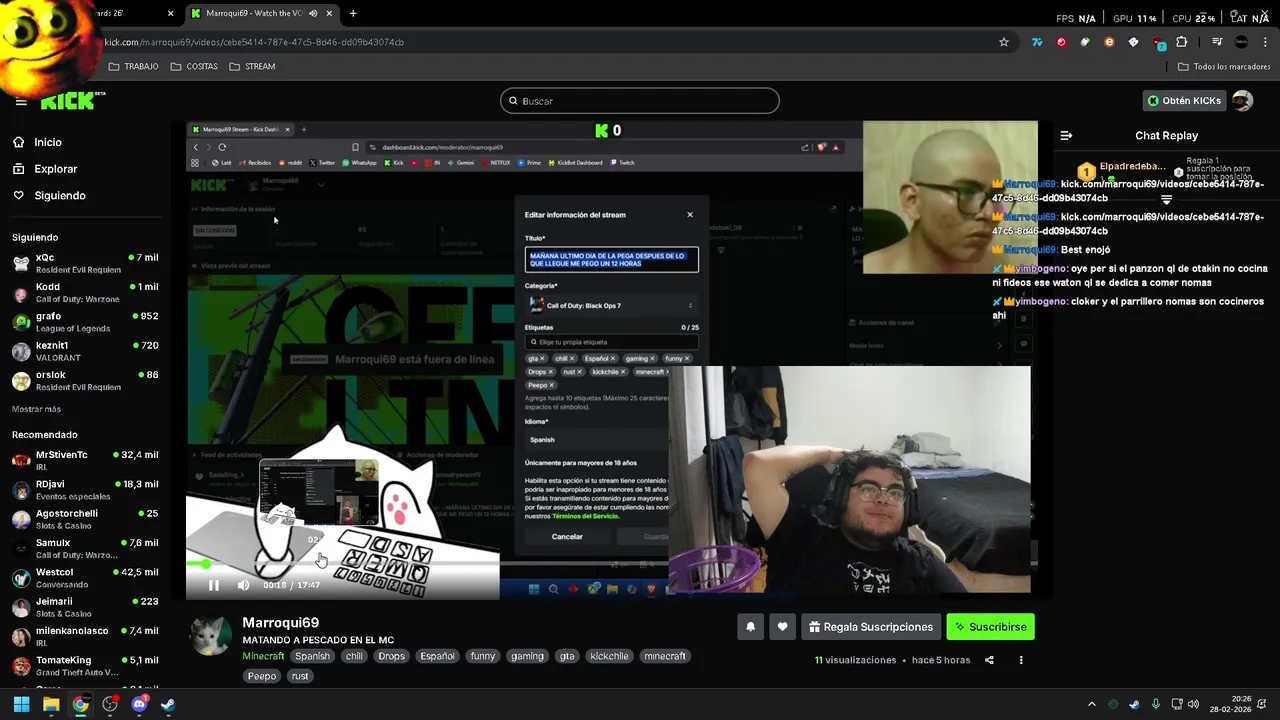Toggle the heart follow button
Image resolution: width=1280 pixels, height=720 pixels.
782,627
